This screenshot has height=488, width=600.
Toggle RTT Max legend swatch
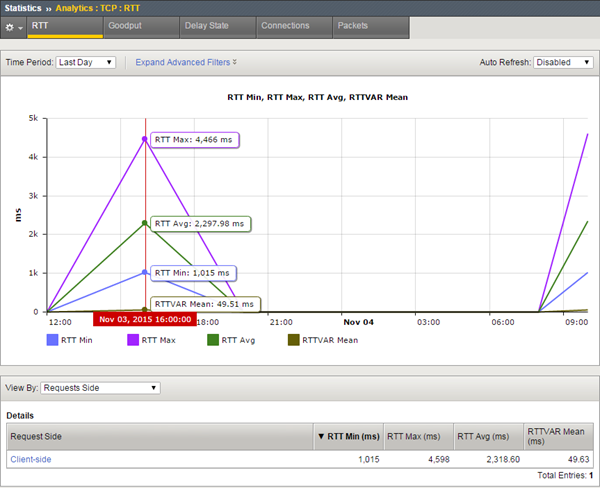click(131, 340)
